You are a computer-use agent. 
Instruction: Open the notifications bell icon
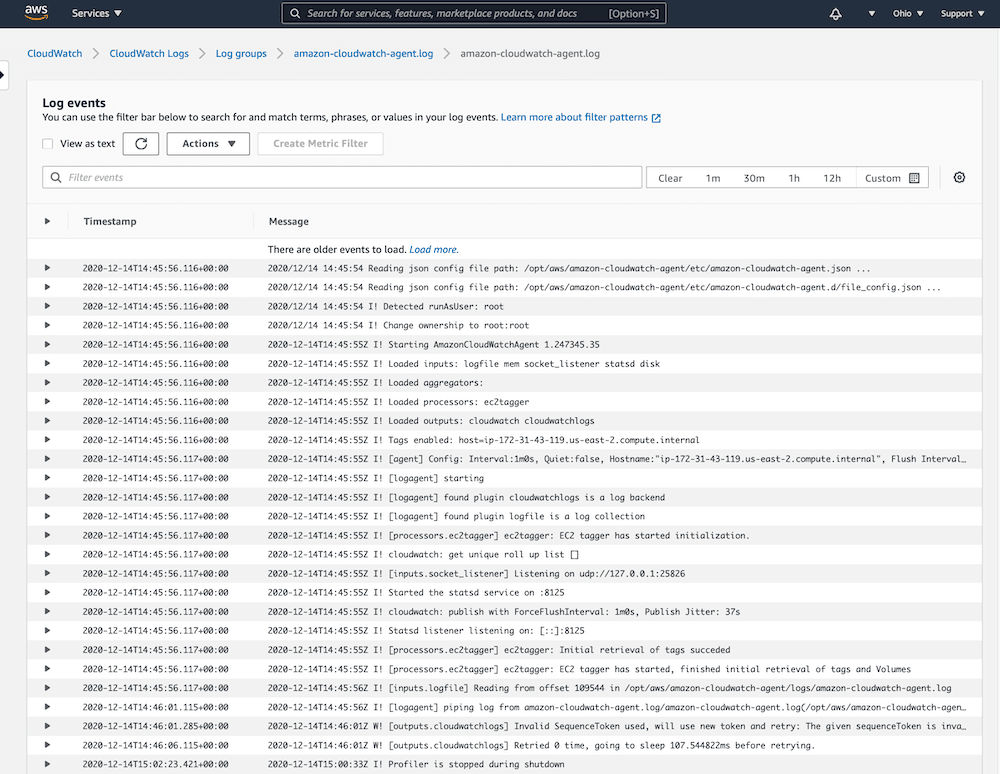coord(836,14)
